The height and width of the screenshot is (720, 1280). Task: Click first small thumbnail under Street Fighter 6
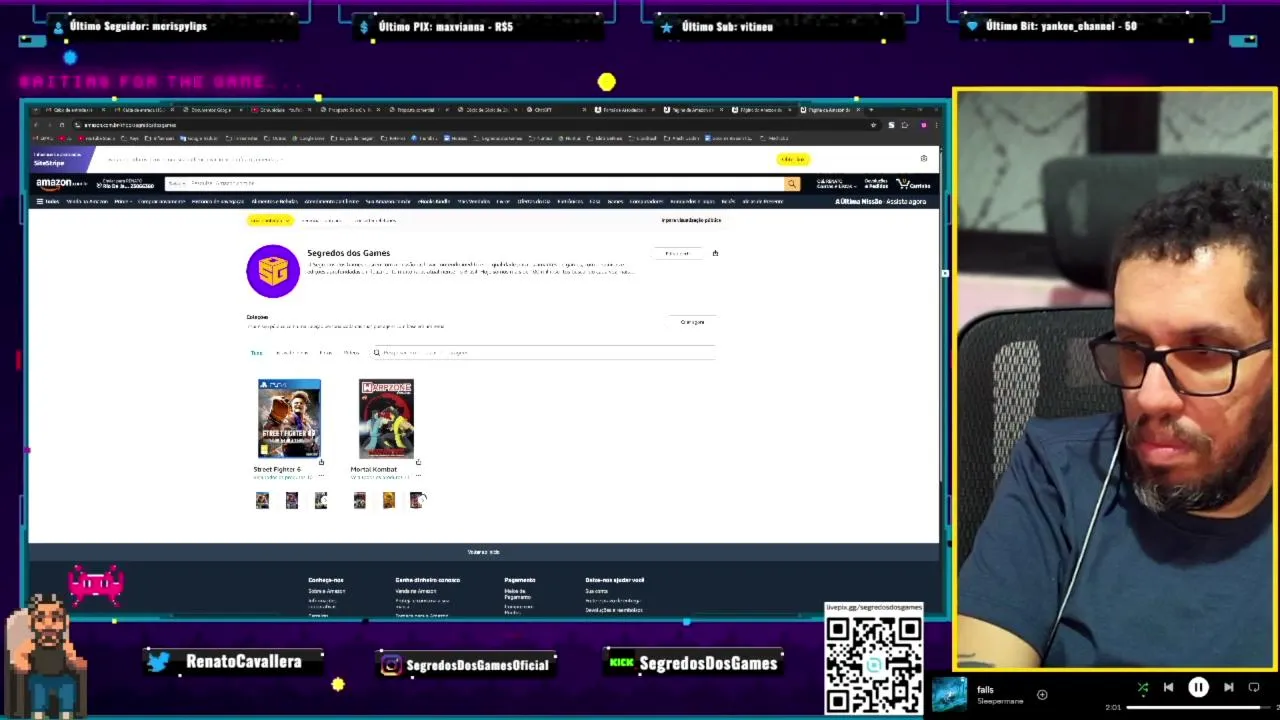pyautogui.click(x=262, y=501)
